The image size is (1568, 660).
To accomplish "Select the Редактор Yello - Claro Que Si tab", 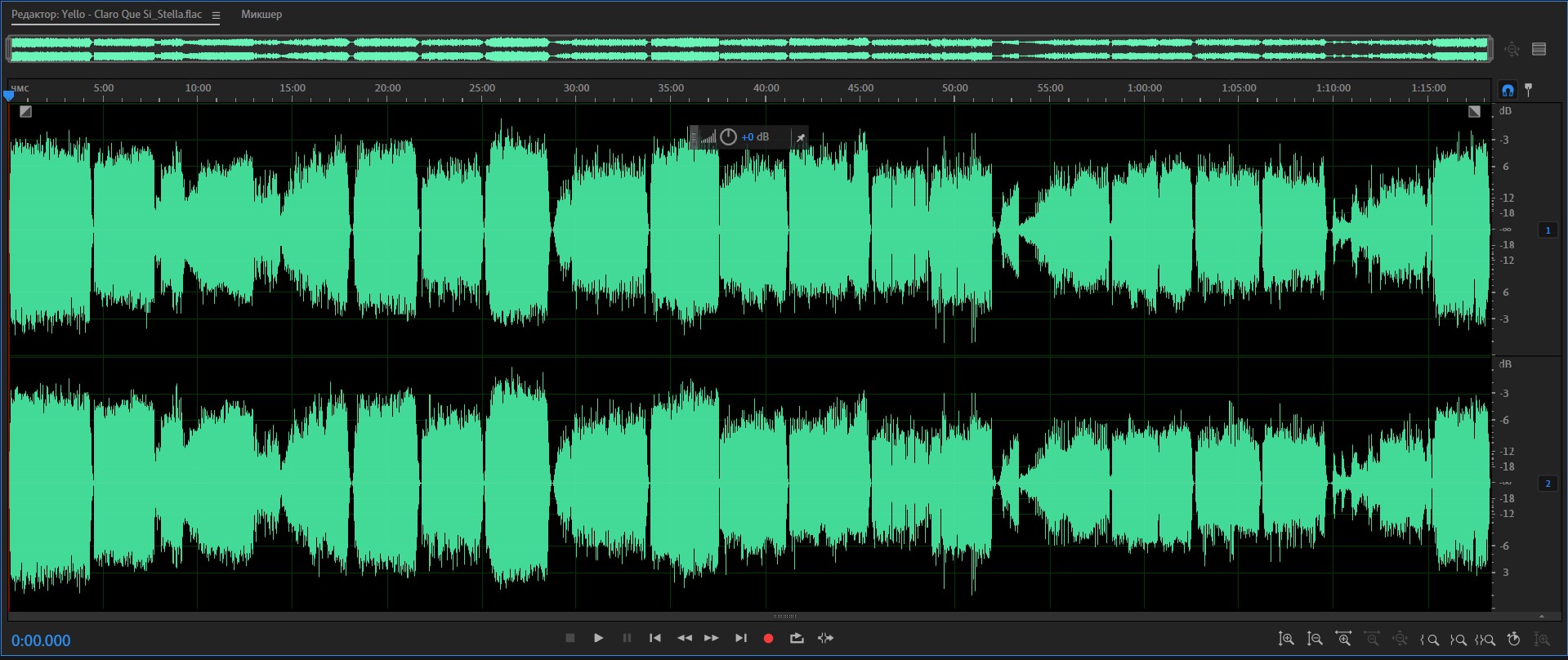I will 106,15.
